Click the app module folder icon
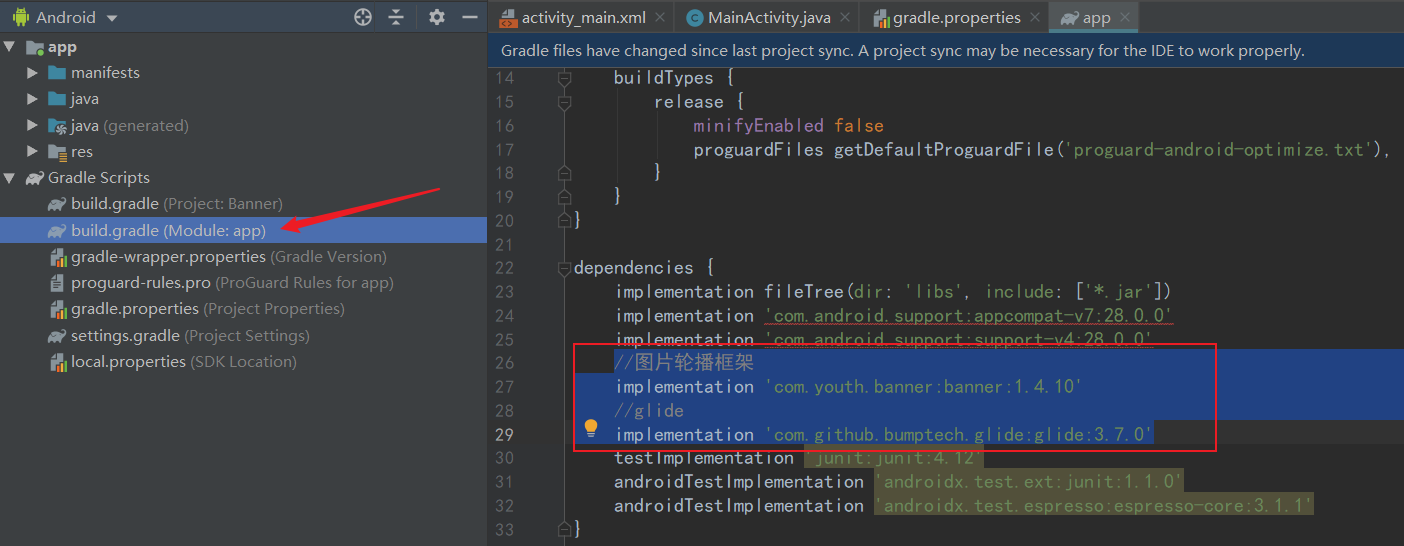 (34, 47)
